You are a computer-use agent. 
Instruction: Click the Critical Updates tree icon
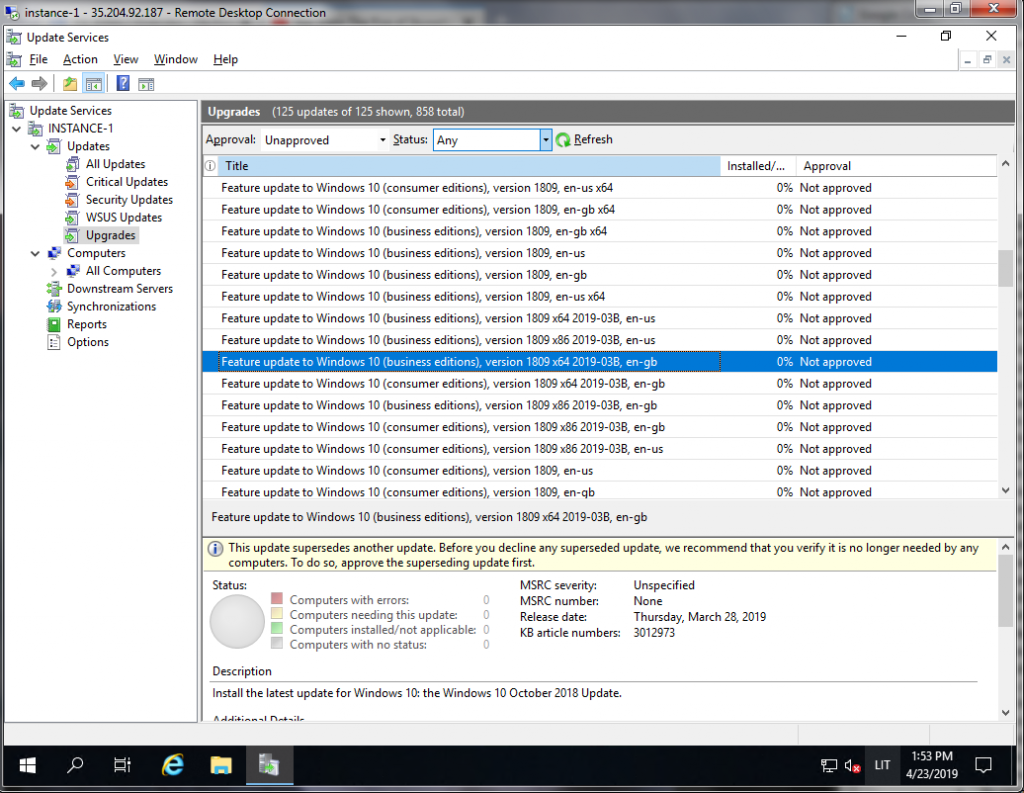click(72, 182)
